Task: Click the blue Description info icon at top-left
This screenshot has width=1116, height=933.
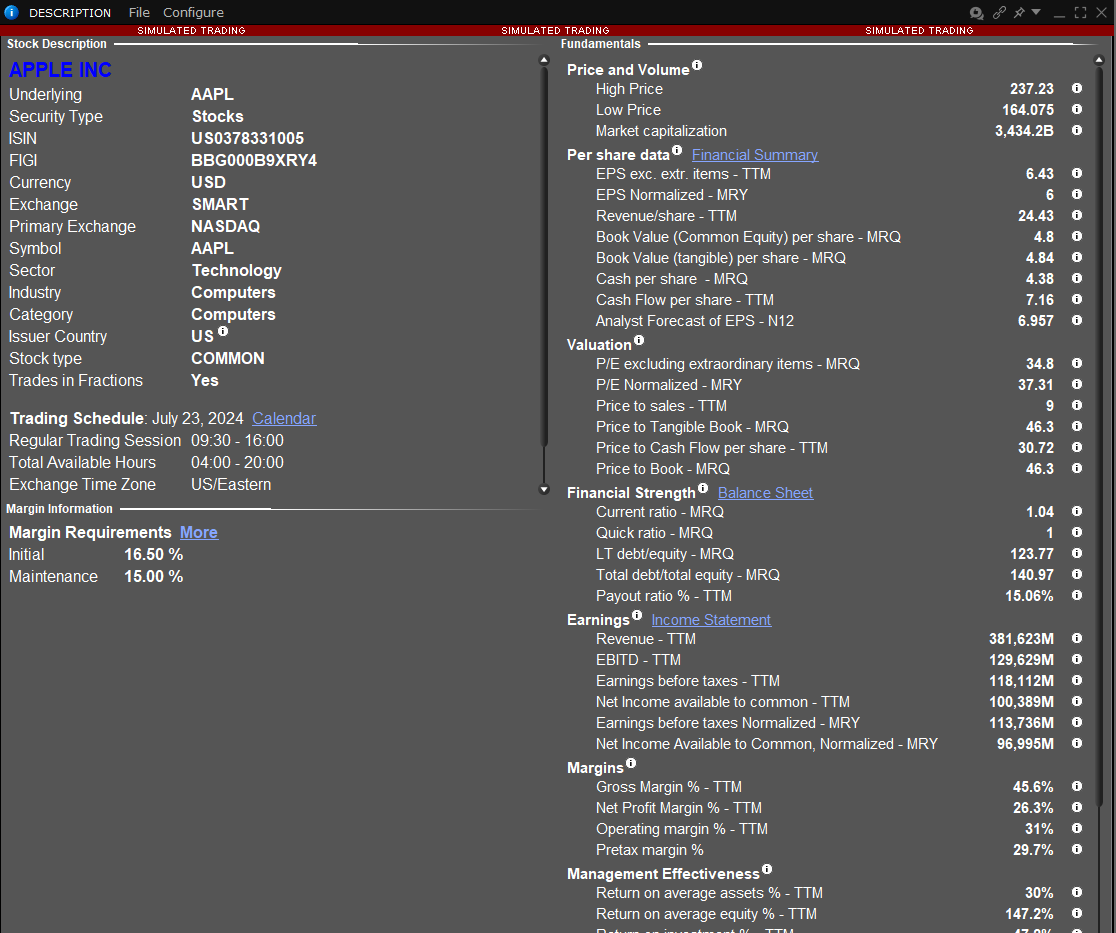Action: point(12,13)
